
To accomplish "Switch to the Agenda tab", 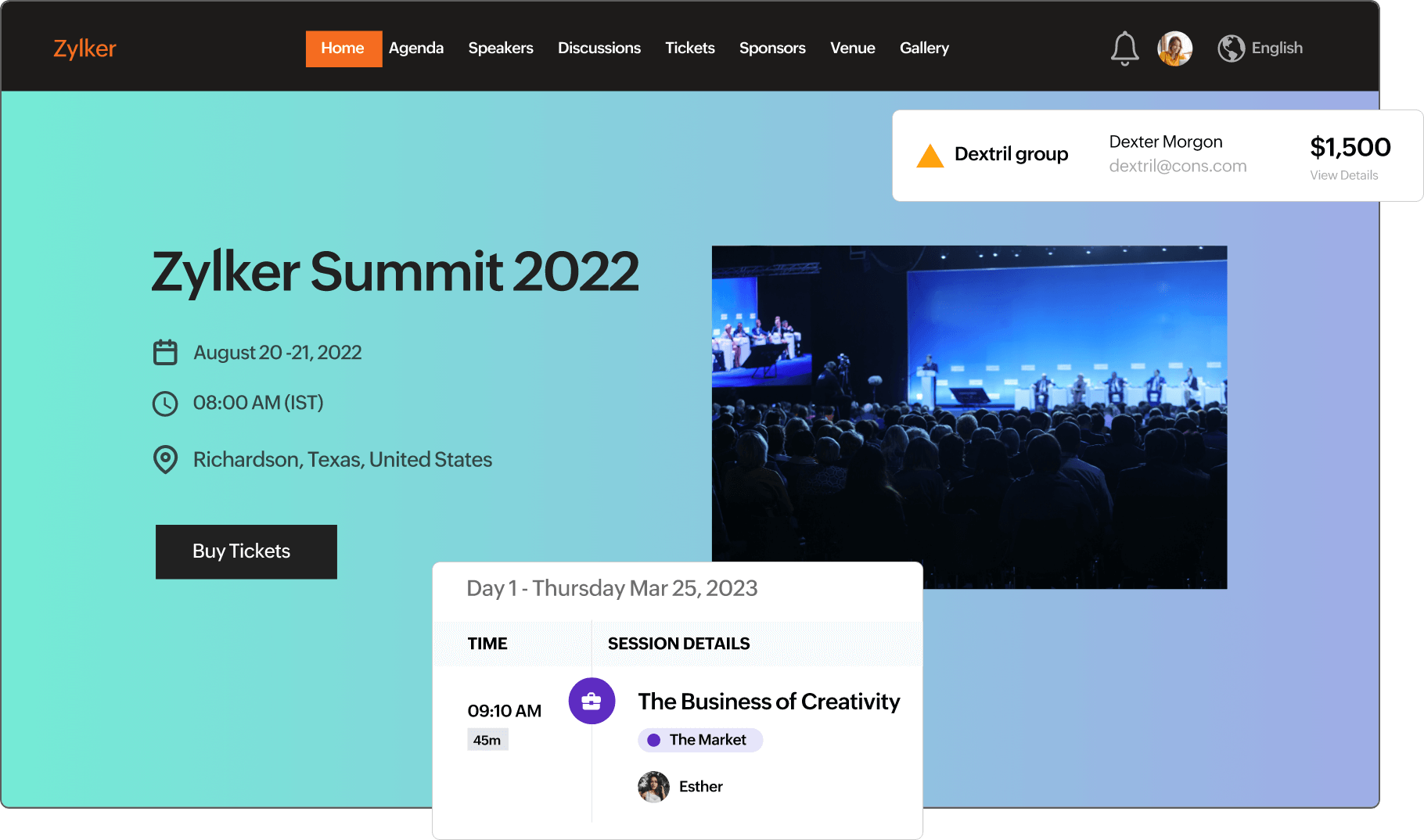I will click(416, 48).
